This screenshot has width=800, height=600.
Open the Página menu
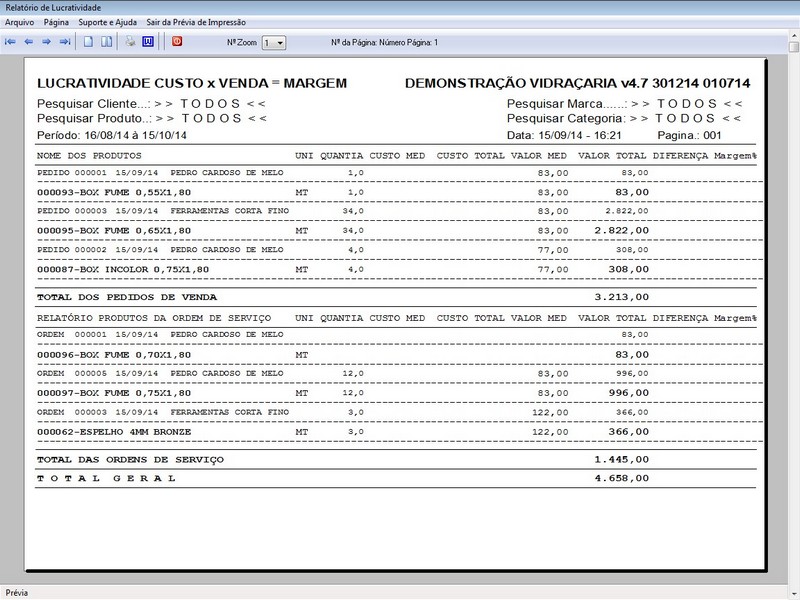56,21
